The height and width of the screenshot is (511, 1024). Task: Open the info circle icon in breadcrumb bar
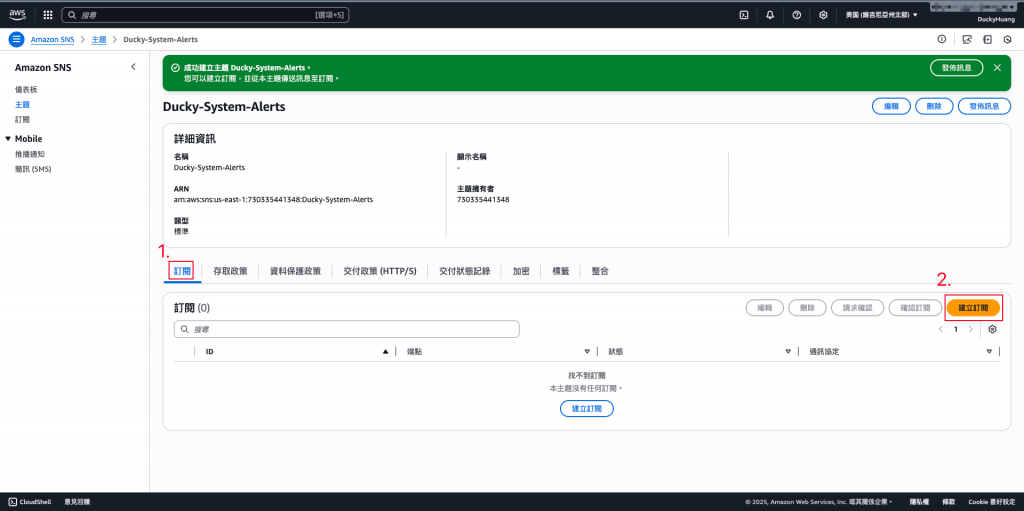click(x=942, y=39)
